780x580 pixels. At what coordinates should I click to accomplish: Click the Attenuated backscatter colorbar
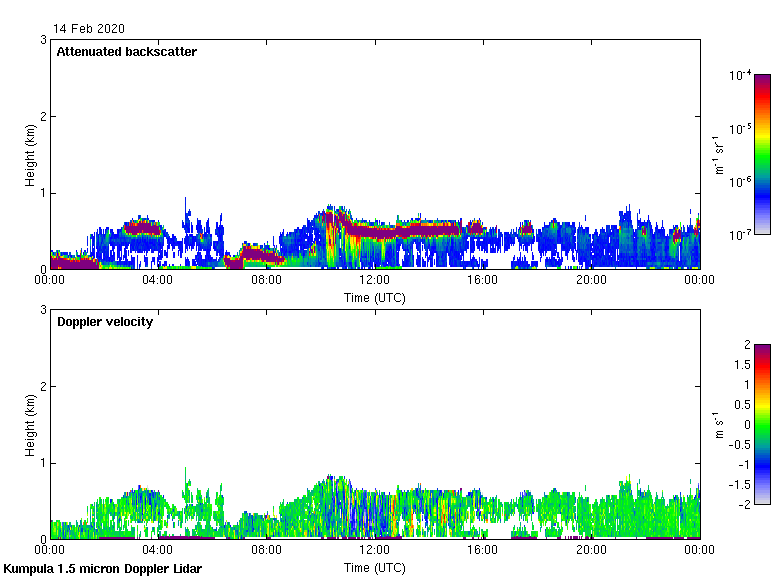[x=762, y=154]
